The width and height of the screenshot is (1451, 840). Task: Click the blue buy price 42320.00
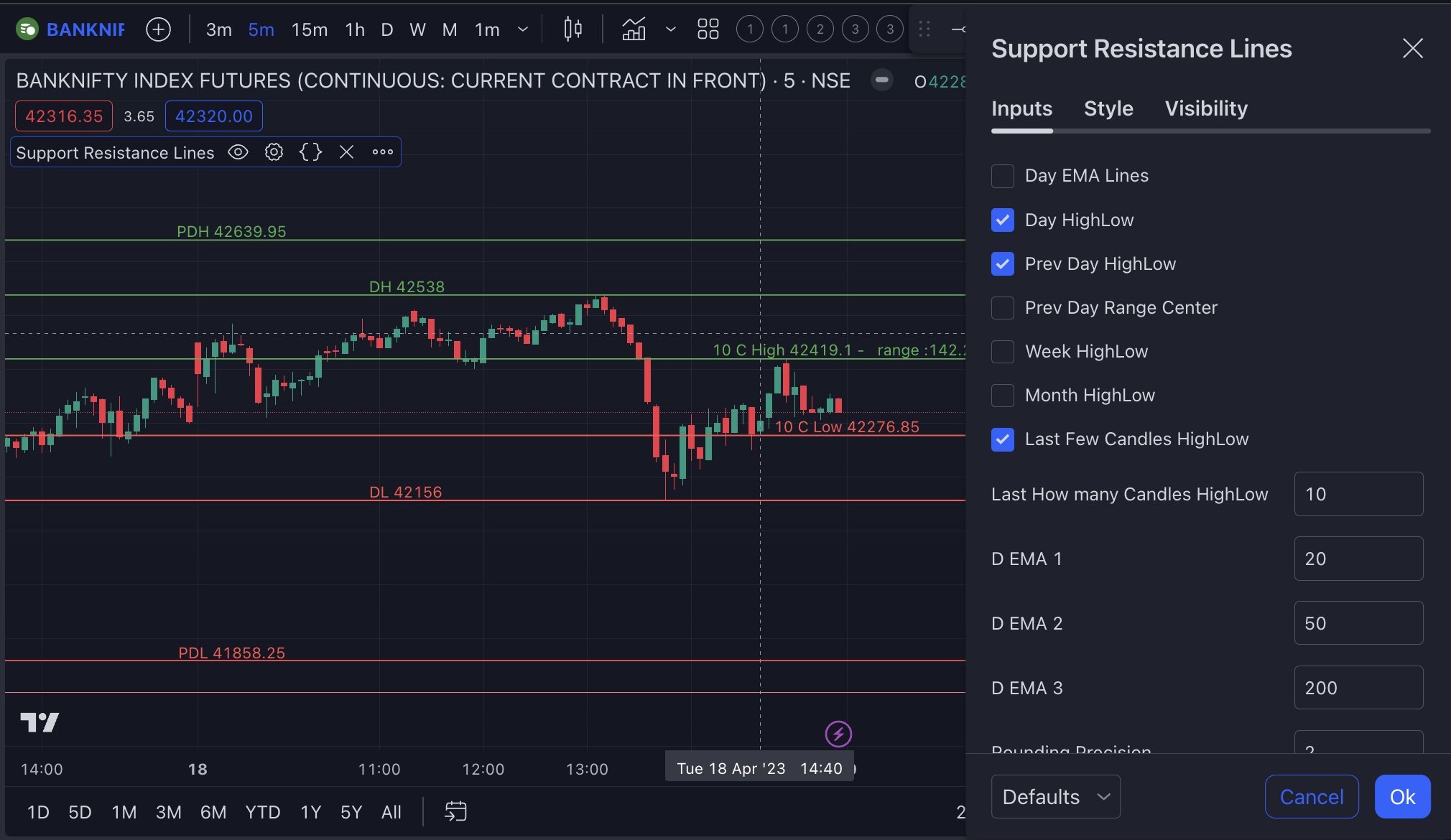coord(214,116)
